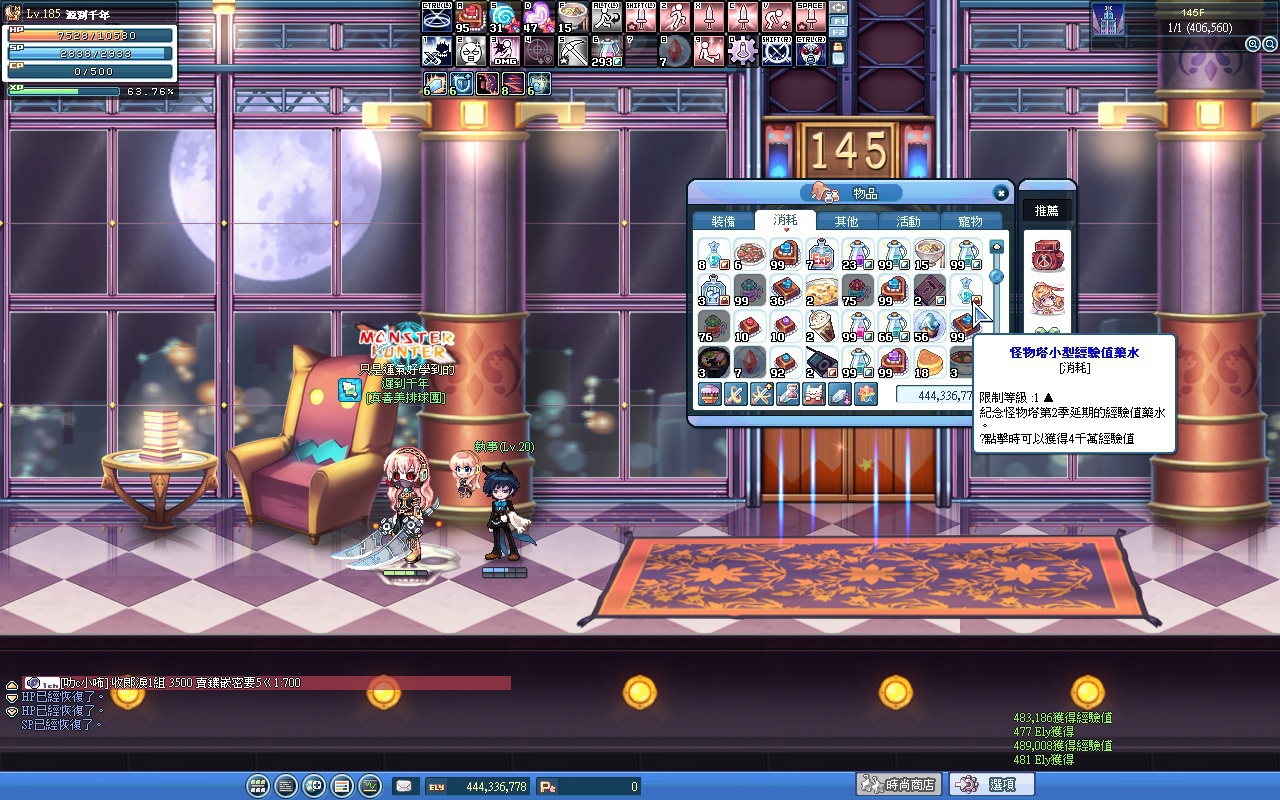This screenshot has width=1280, height=800.
Task: Use the CTRL(L) skill in the hotbar
Action: point(436,17)
